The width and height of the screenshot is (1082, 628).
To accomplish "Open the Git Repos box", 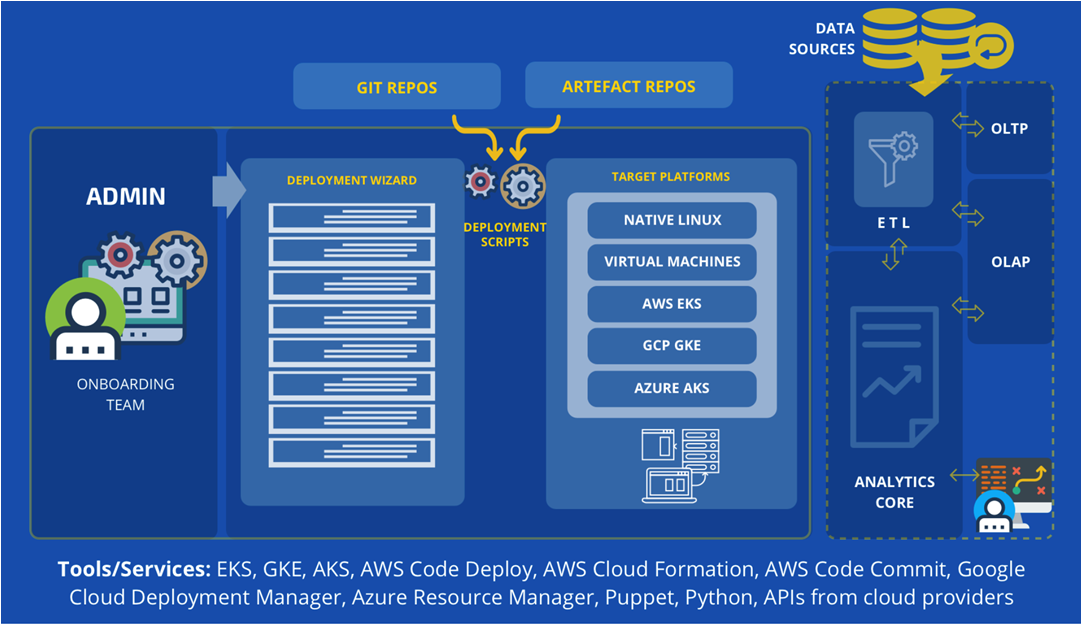I will tap(396, 87).
